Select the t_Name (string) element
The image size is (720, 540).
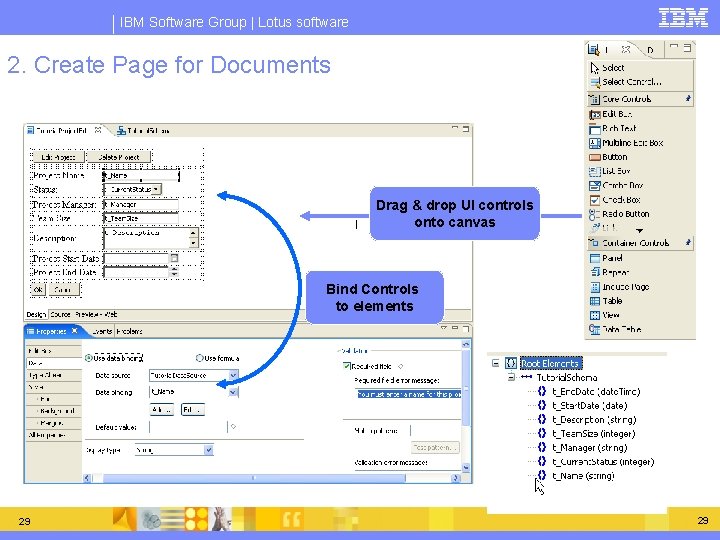pos(583,476)
